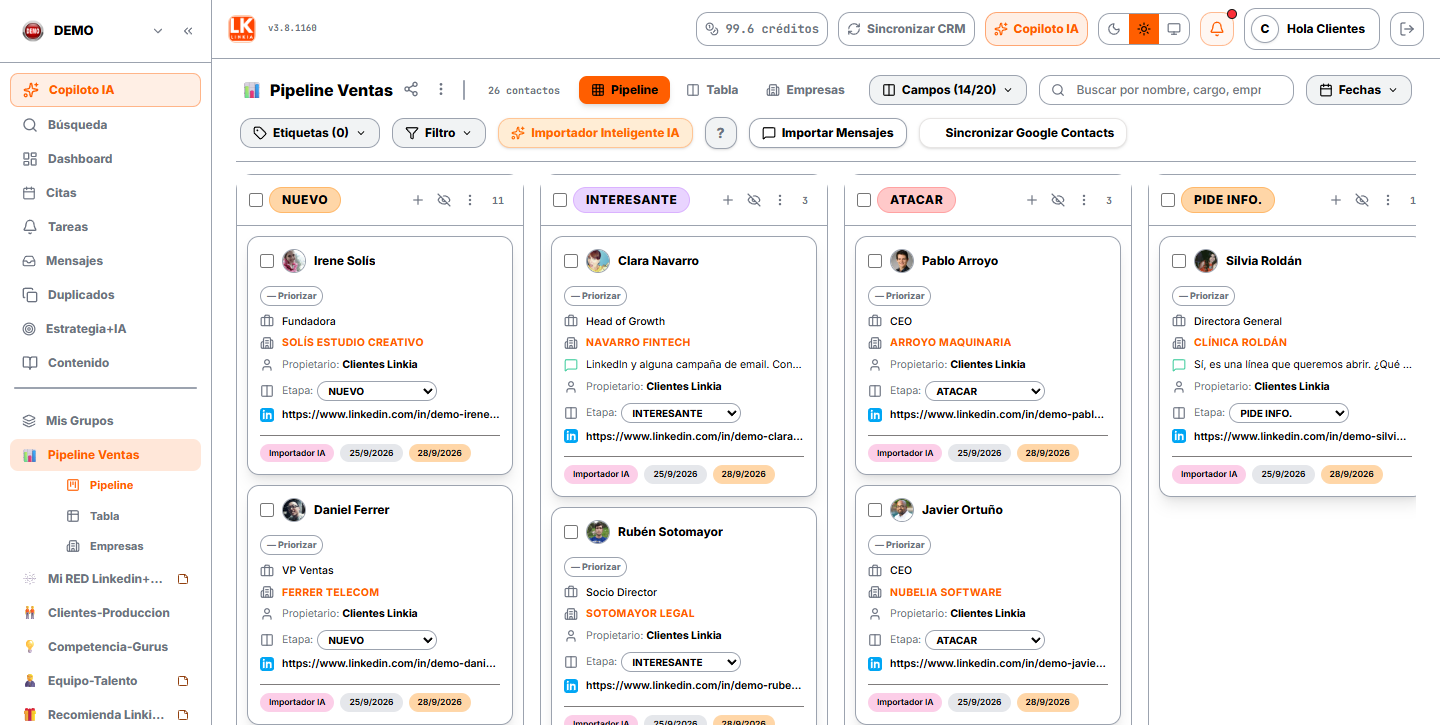Screen dimensions: 1440x725
Task: Hide the INTERESANTE column
Action: pos(754,200)
